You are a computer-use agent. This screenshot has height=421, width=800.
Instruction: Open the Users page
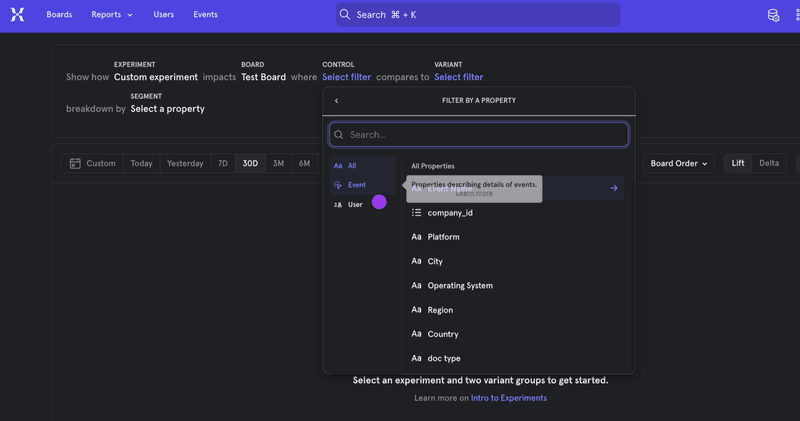pyautogui.click(x=164, y=15)
